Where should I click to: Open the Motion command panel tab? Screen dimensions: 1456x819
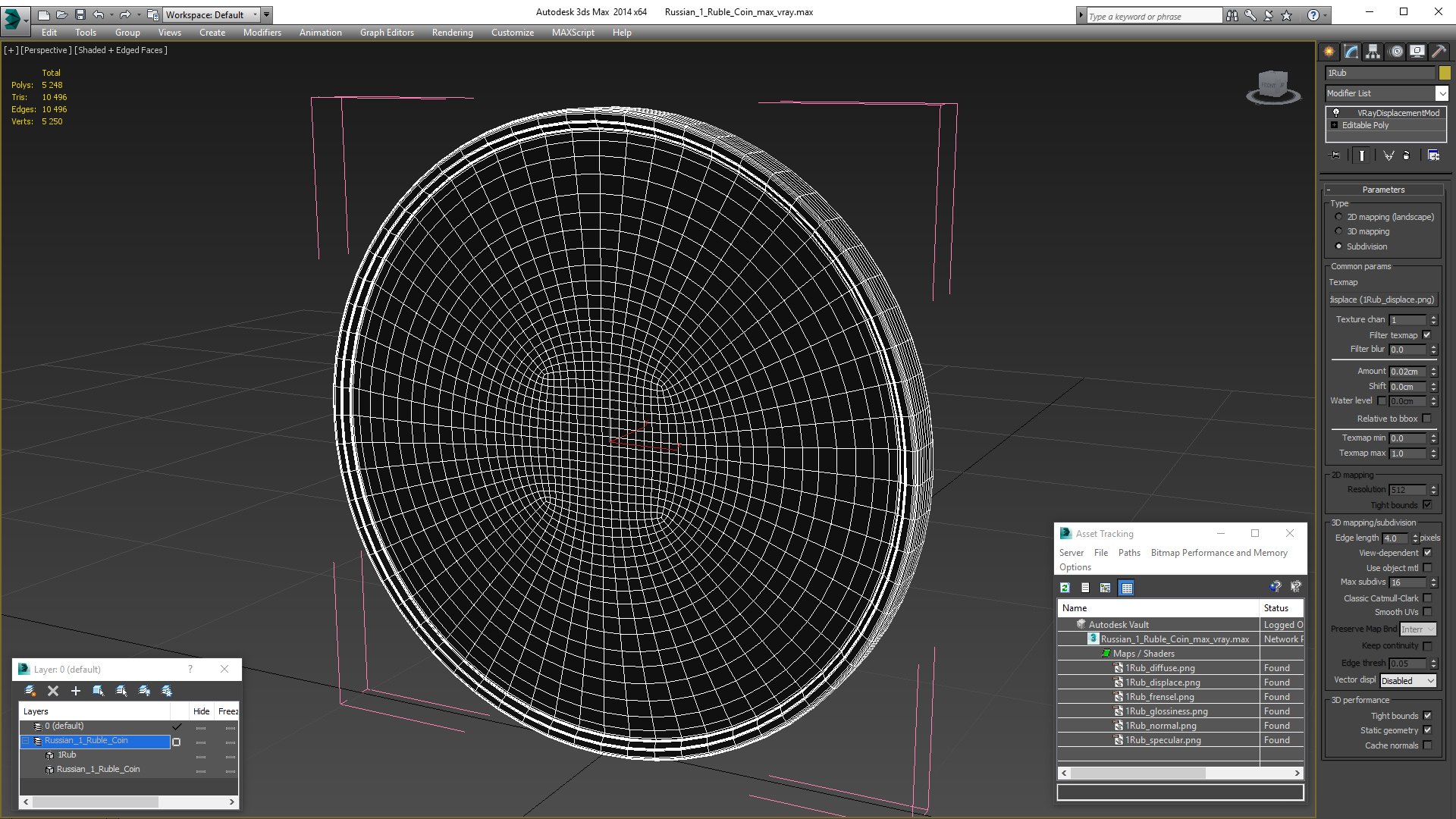click(1396, 52)
